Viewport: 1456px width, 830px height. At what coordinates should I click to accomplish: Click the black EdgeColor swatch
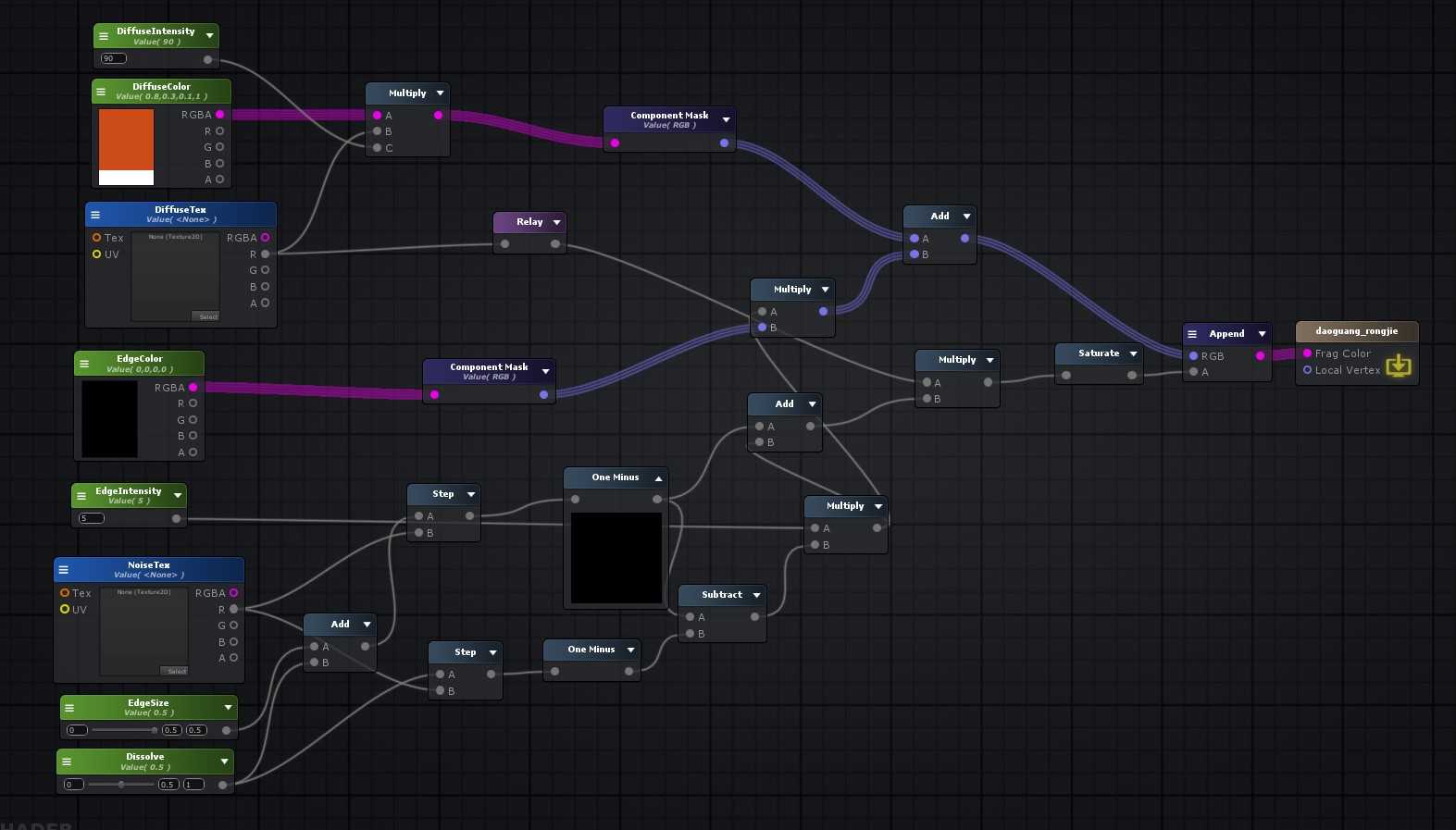tap(109, 419)
